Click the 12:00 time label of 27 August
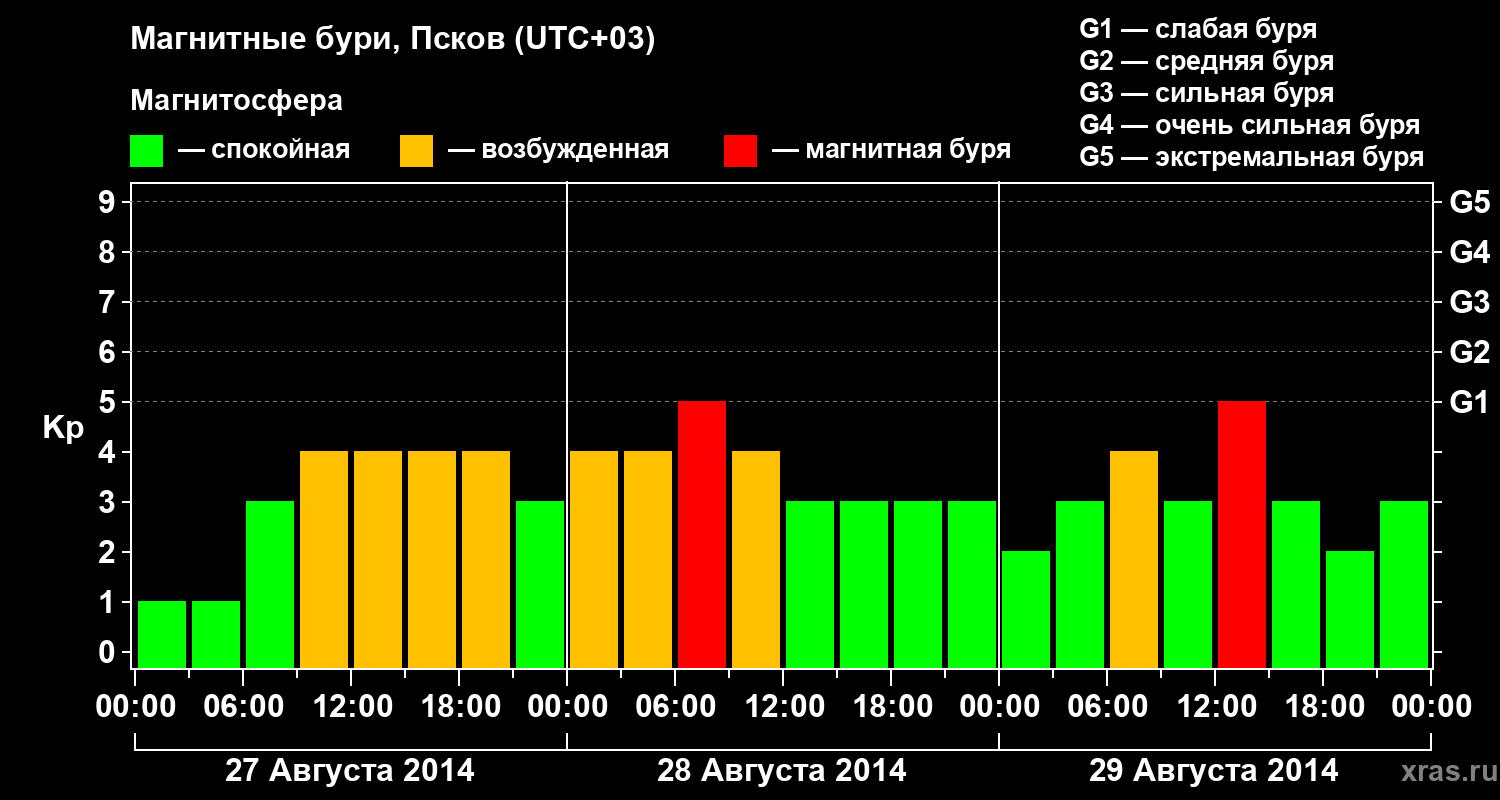The width and height of the screenshot is (1500, 800). click(x=351, y=707)
